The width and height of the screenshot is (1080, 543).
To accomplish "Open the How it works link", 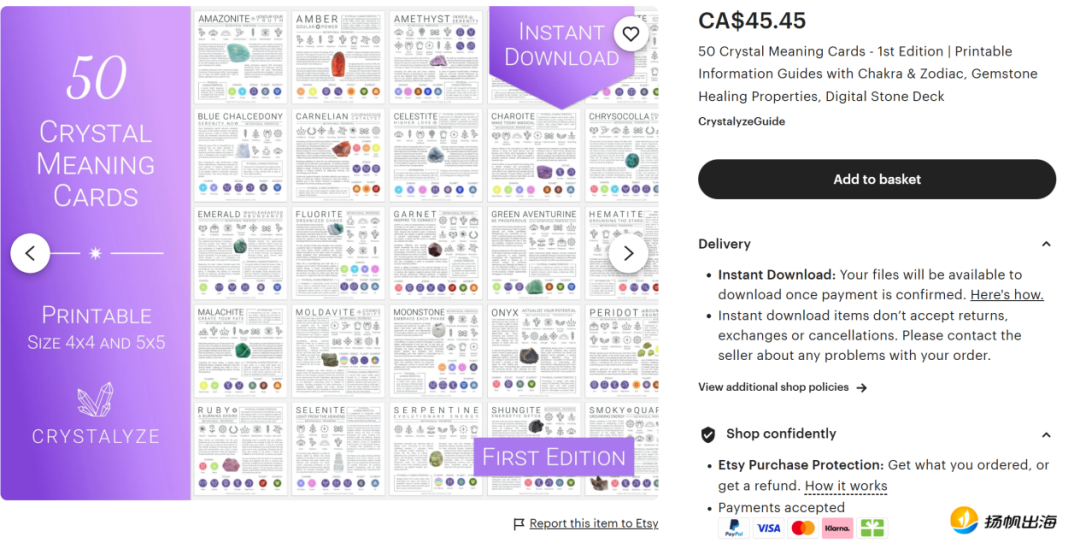I will [x=846, y=486].
